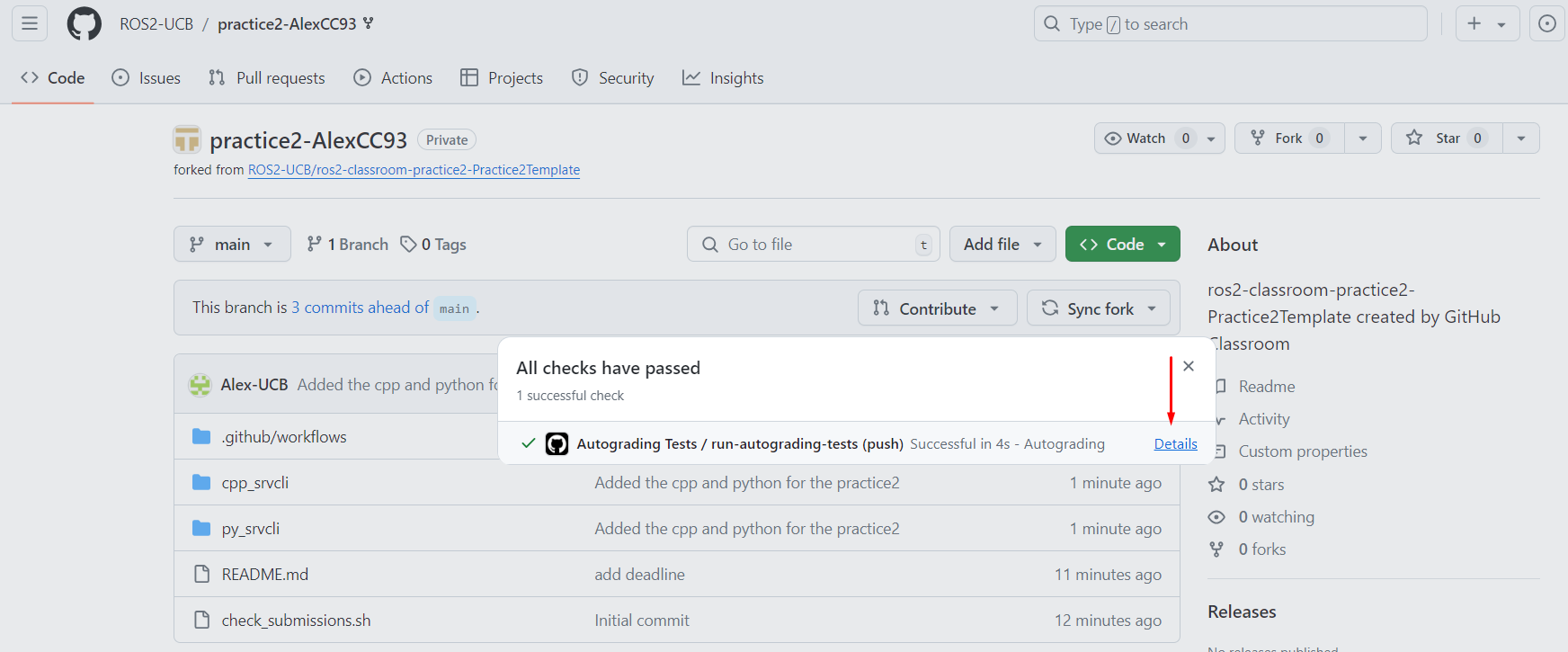Open the Autograding Tests check name
Viewport: 1568px width, 652px height.
pos(740,443)
